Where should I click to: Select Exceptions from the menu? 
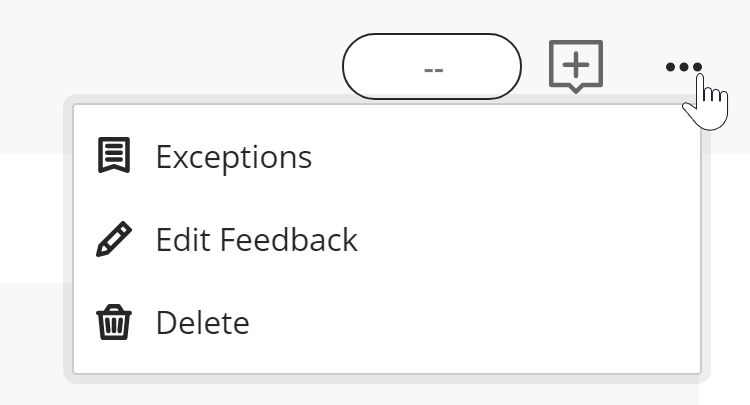[x=233, y=157]
